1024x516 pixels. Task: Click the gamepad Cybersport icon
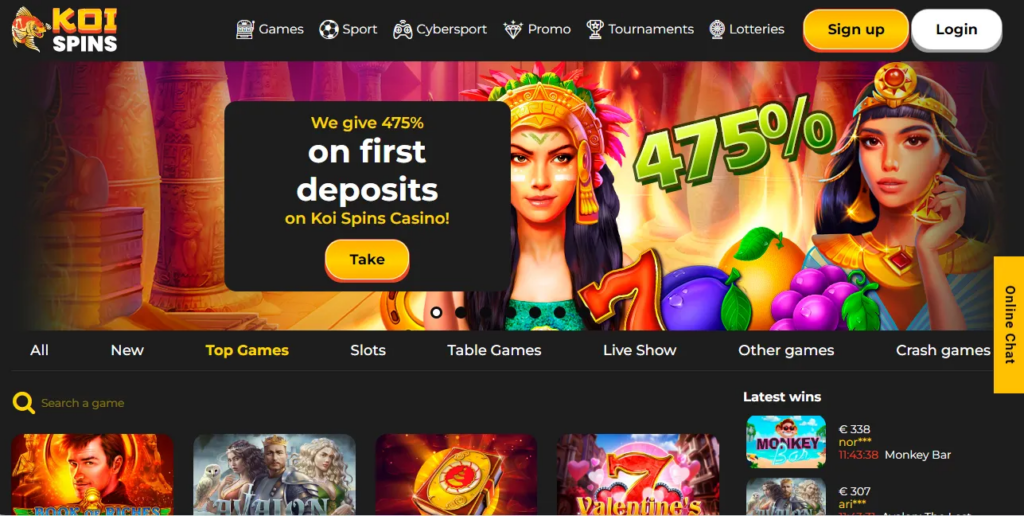[402, 29]
